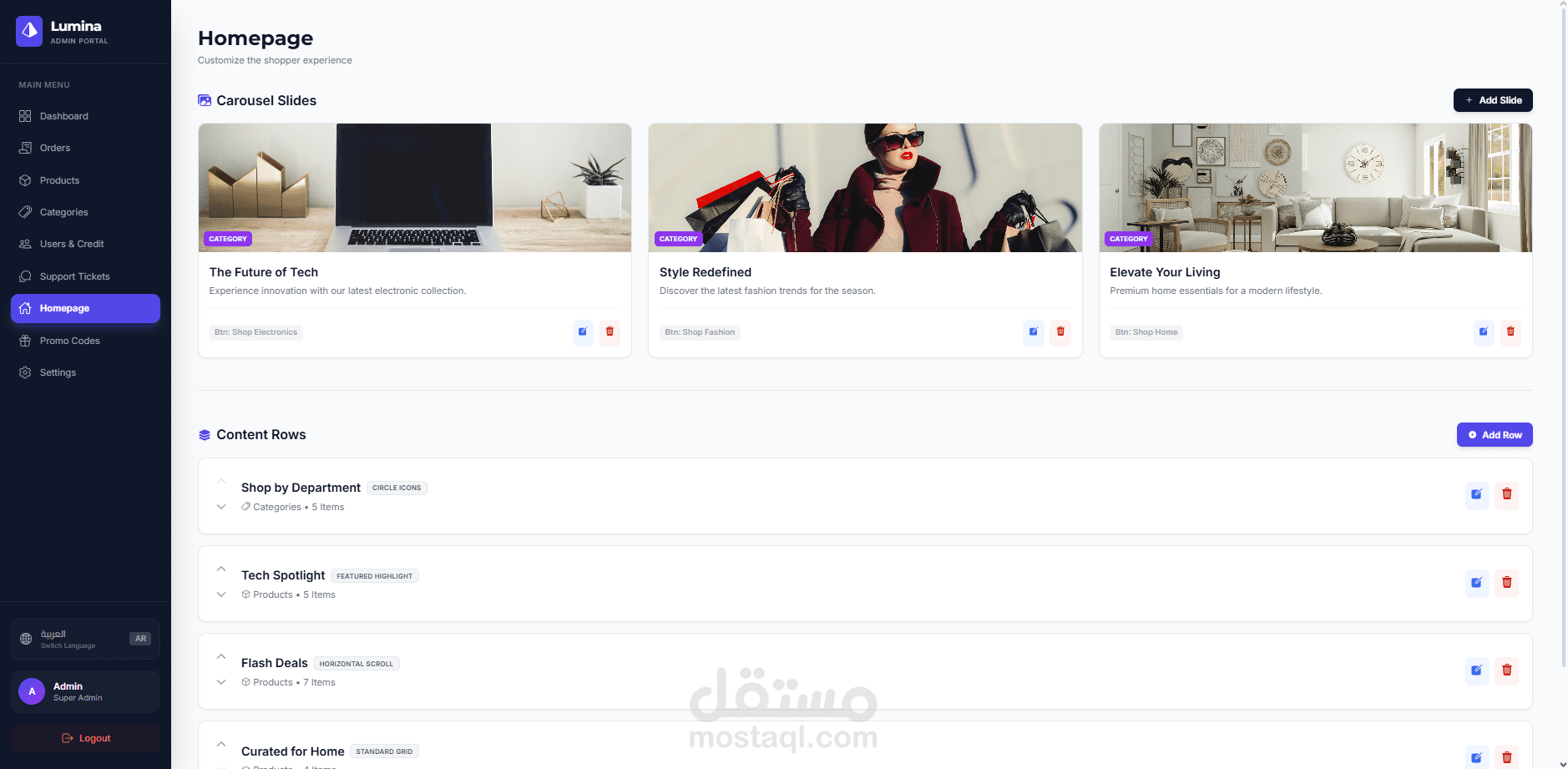Log out of the admin portal
Viewport: 1568px width, 769px height.
click(85, 738)
